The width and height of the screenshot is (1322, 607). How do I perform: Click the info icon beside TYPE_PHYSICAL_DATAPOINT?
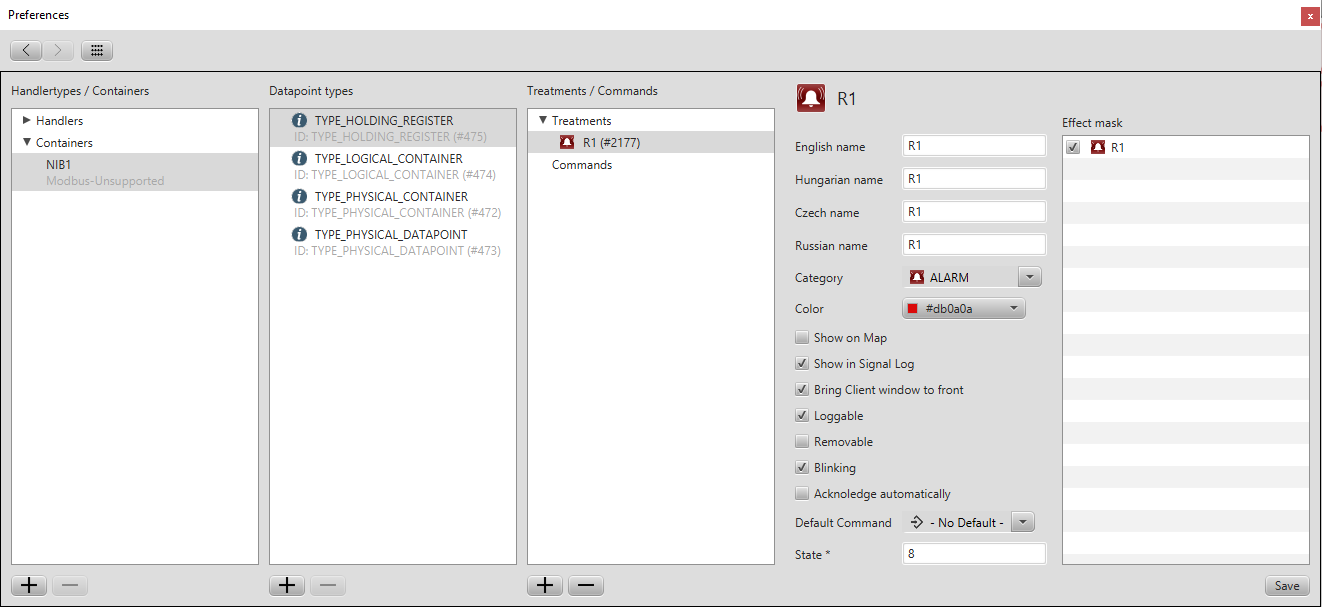pyautogui.click(x=299, y=235)
